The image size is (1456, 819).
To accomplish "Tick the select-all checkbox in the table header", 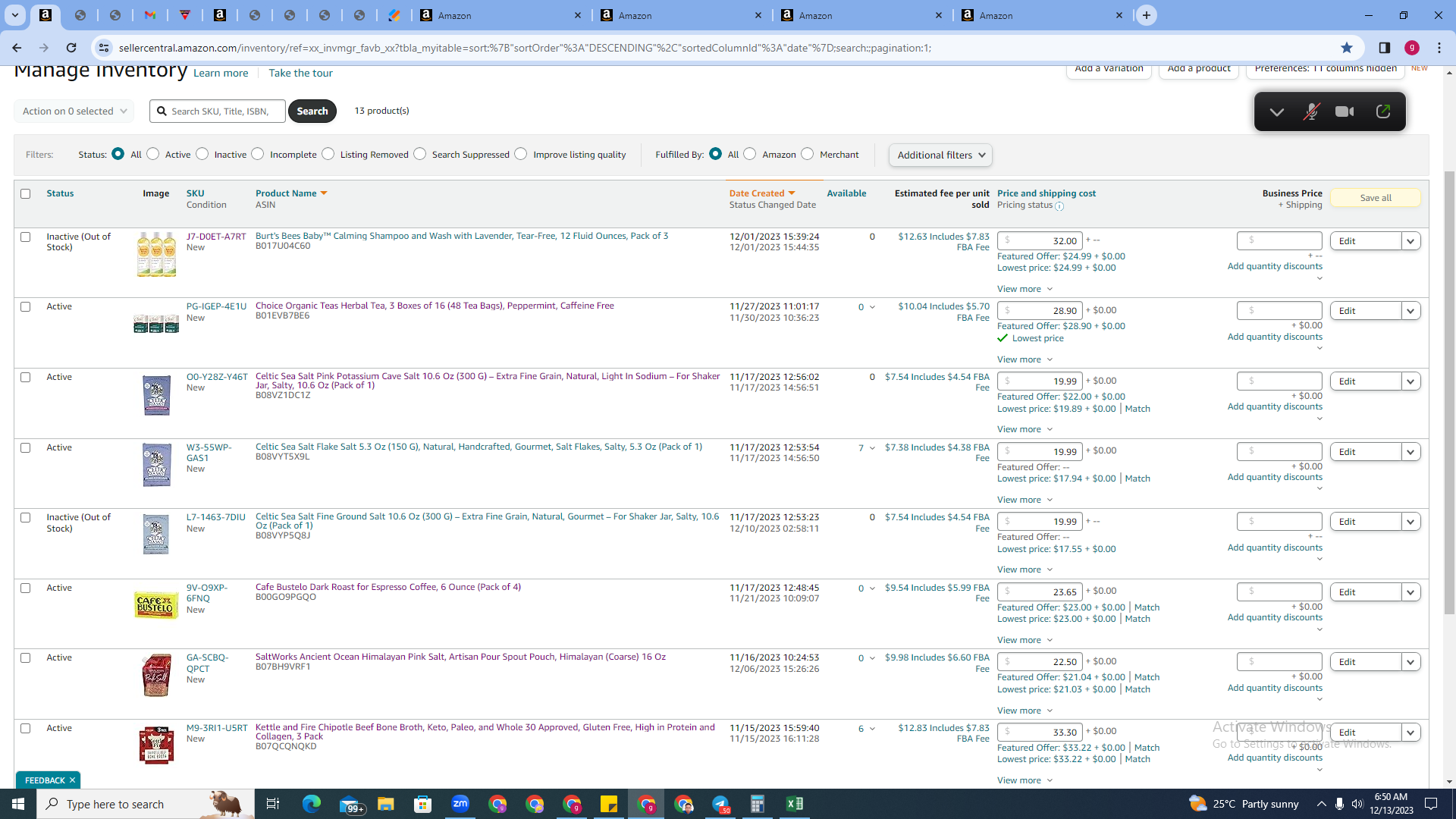I will 26,193.
